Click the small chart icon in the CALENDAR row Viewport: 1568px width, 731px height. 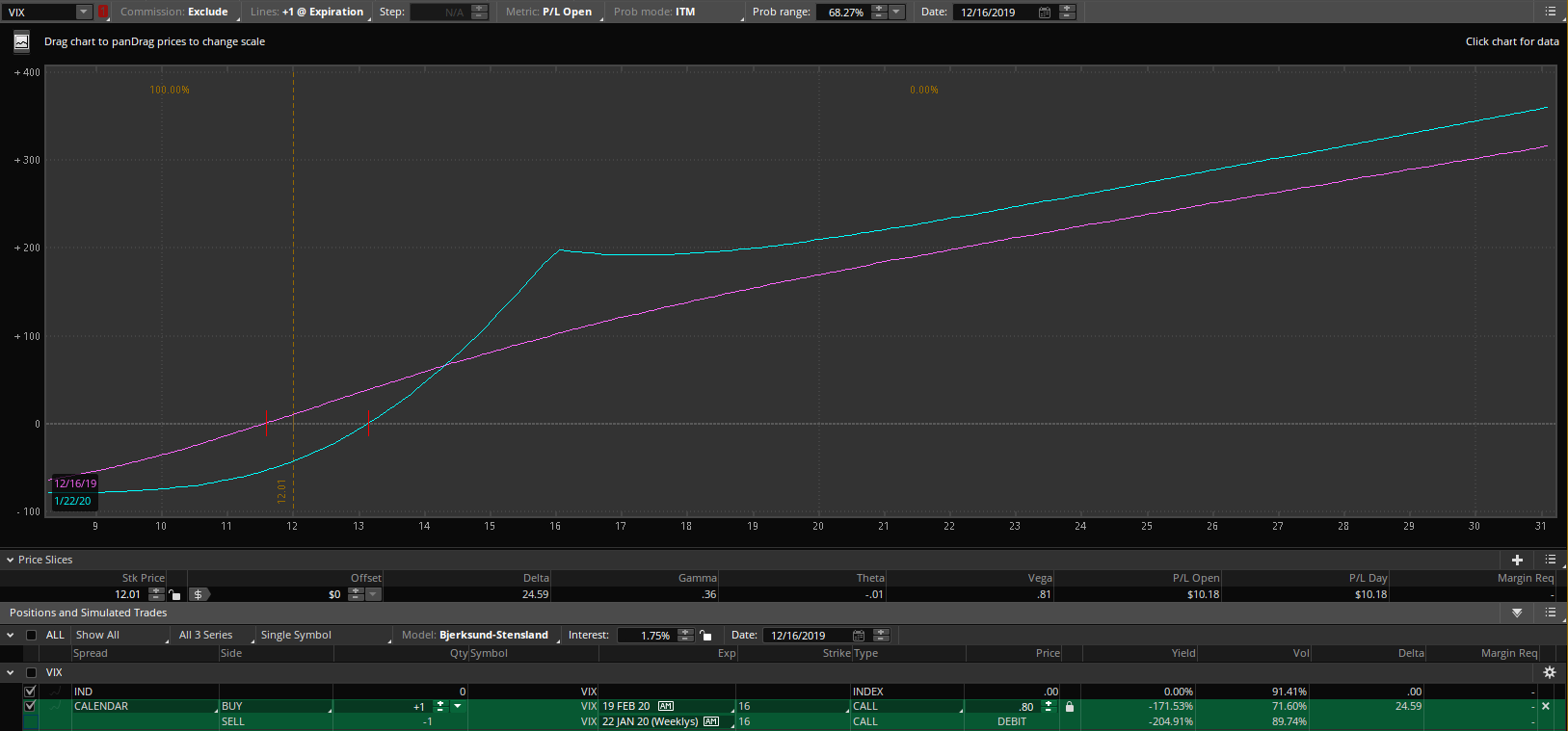pyautogui.click(x=56, y=706)
